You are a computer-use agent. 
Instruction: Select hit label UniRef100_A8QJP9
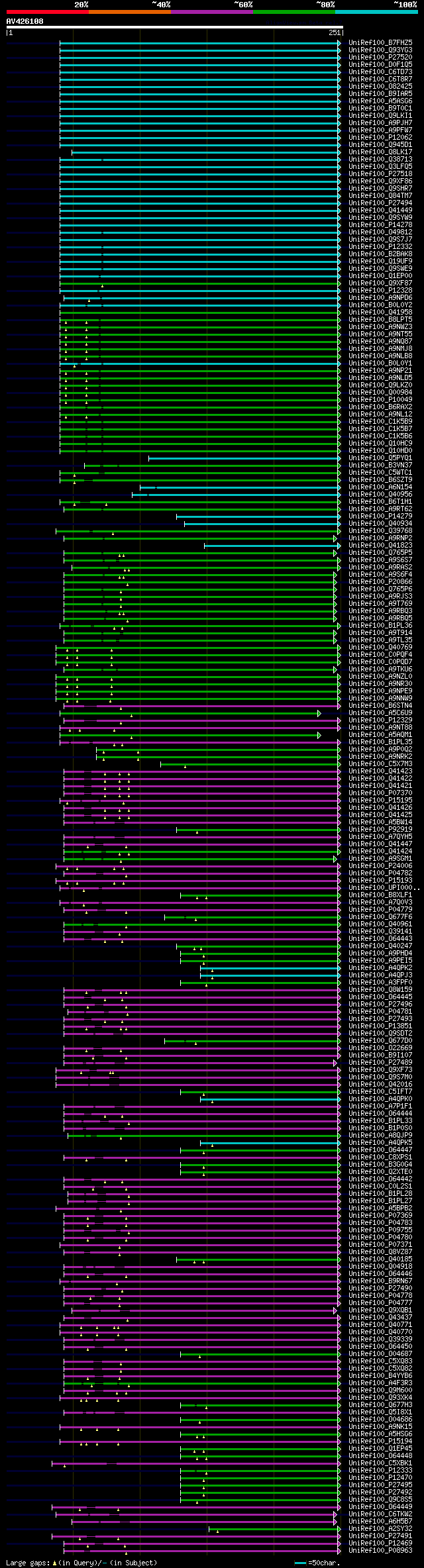pos(380,1135)
